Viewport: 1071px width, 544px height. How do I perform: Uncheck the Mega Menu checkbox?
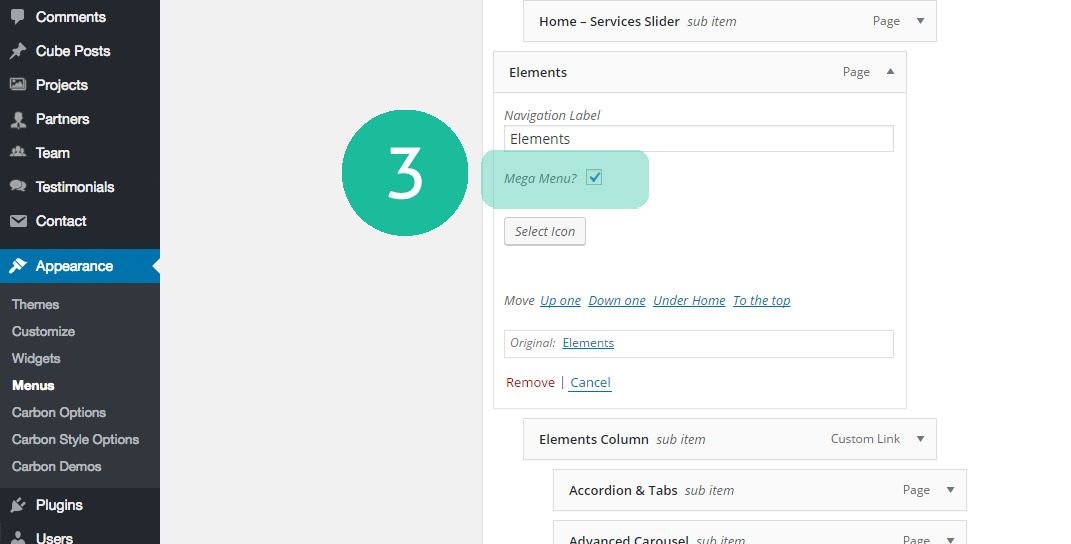pyautogui.click(x=594, y=178)
